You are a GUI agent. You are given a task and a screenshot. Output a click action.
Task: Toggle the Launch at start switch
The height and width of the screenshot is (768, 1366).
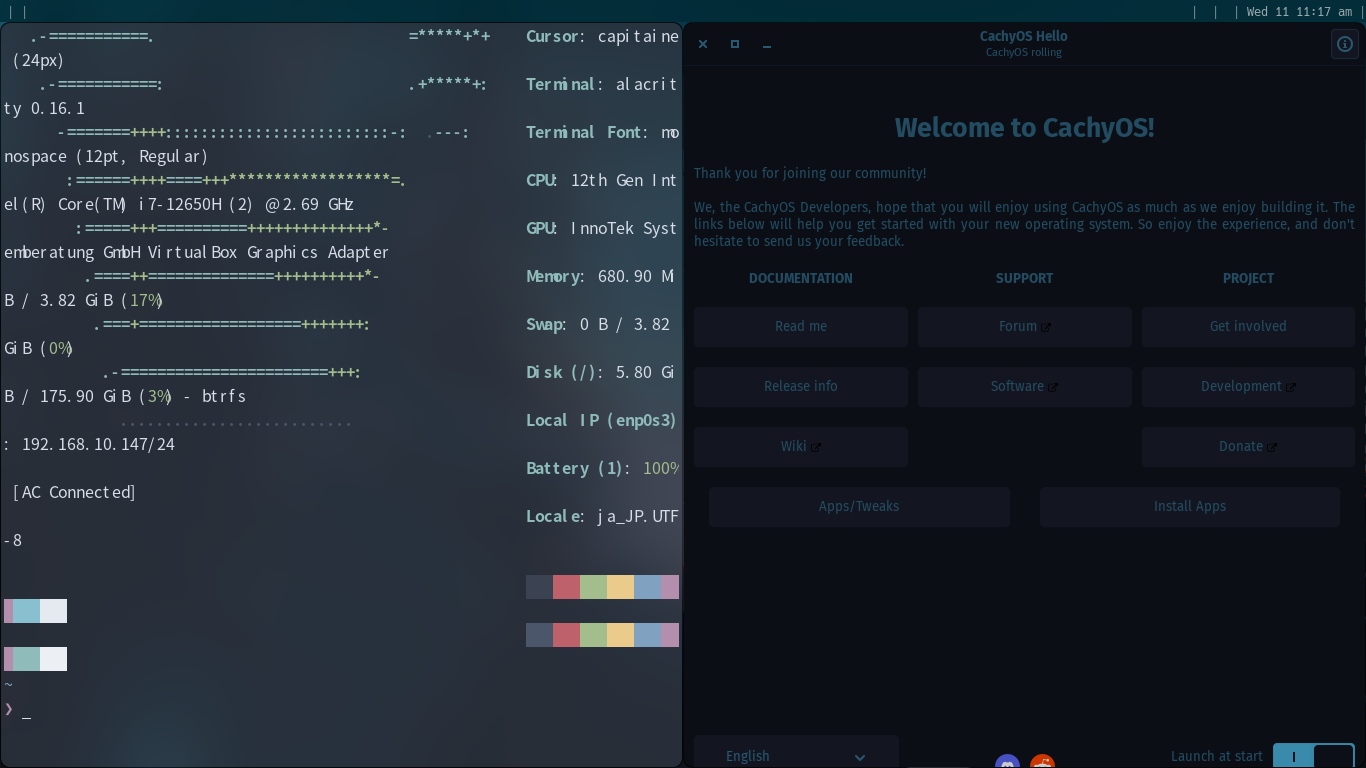pos(1313,756)
